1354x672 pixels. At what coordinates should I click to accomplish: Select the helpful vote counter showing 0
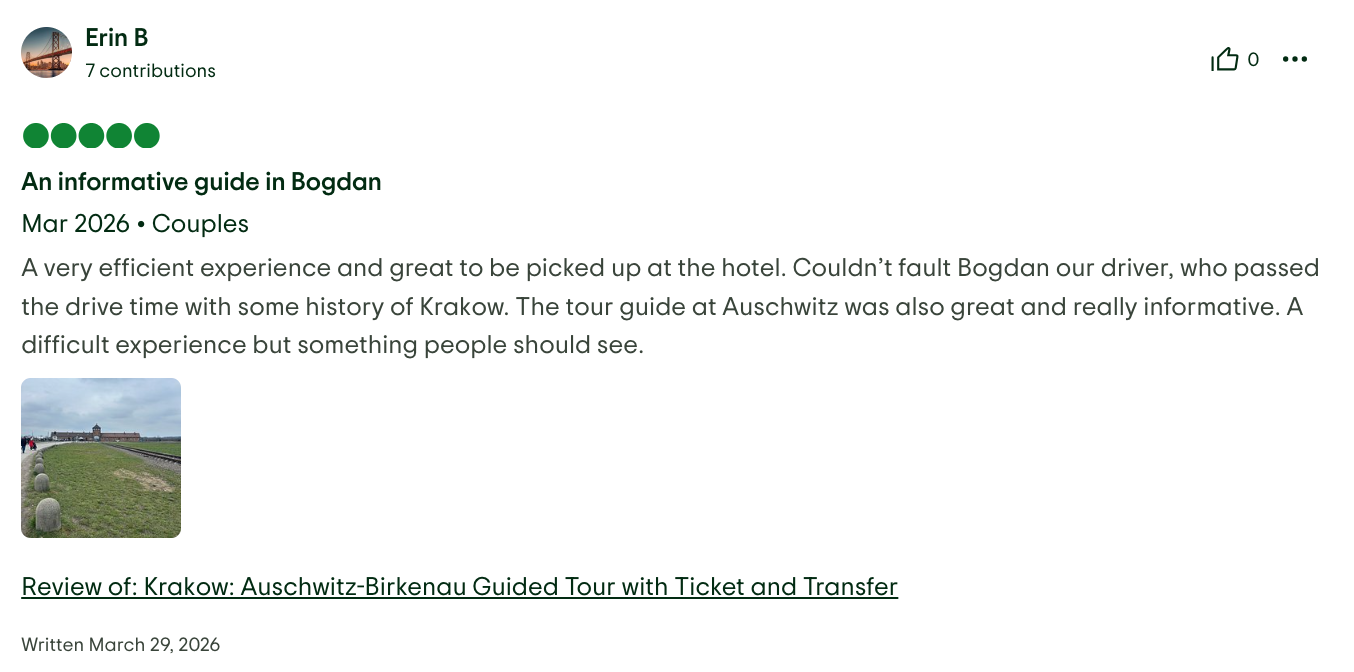1253,60
